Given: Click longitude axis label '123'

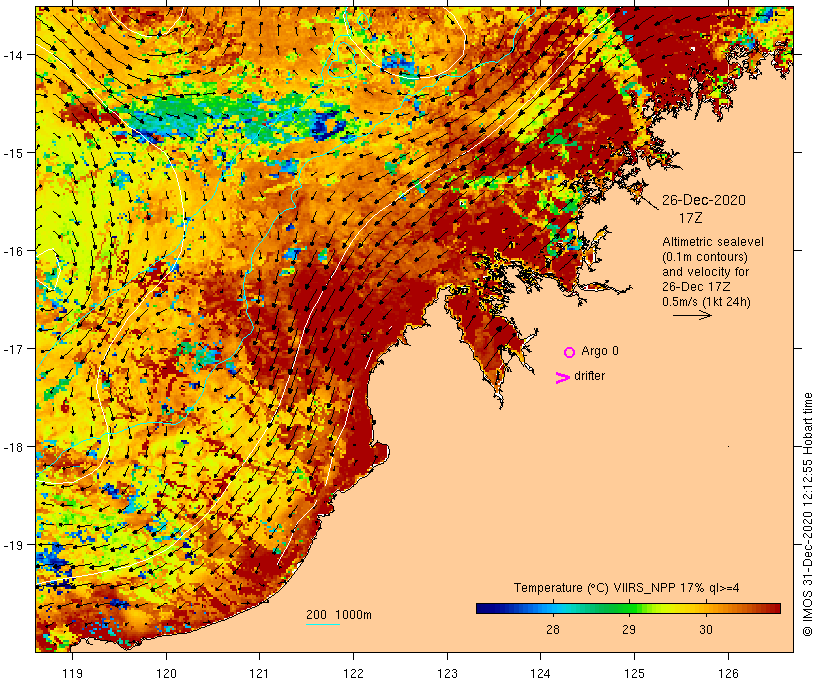Looking at the screenshot, I should (x=447, y=673).
